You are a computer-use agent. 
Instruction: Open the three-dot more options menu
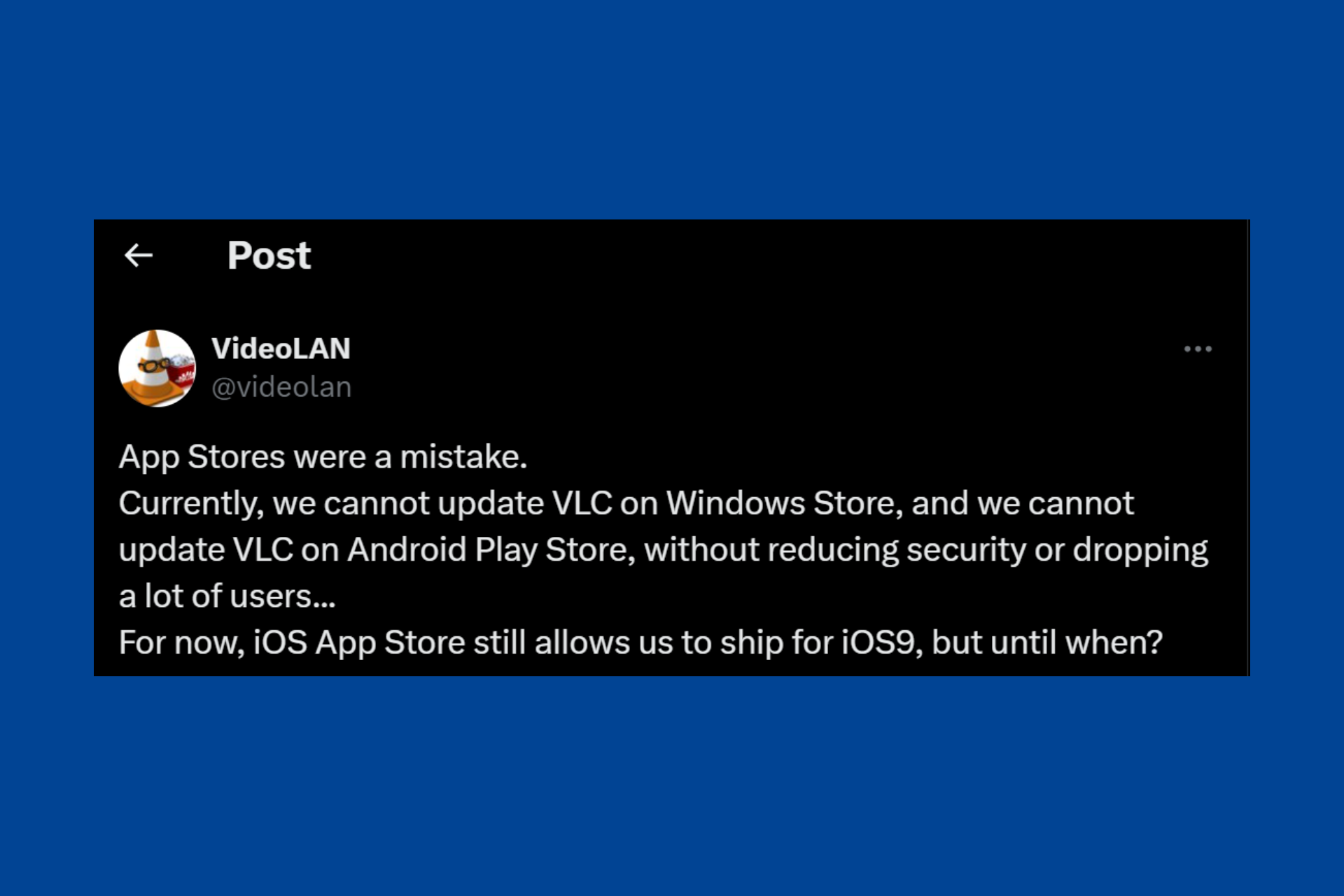point(1198,349)
